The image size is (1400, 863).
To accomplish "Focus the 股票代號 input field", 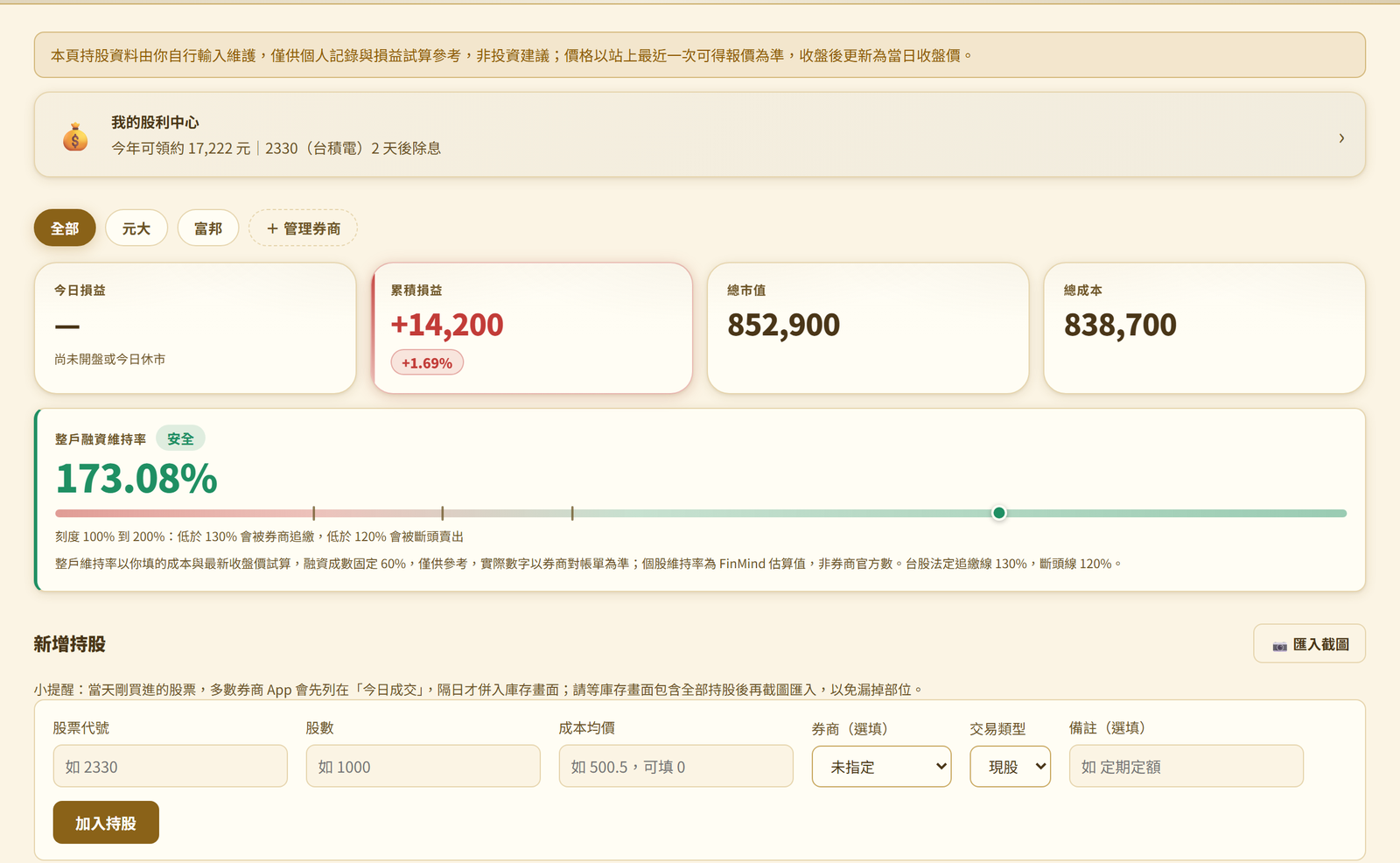I will (x=171, y=767).
